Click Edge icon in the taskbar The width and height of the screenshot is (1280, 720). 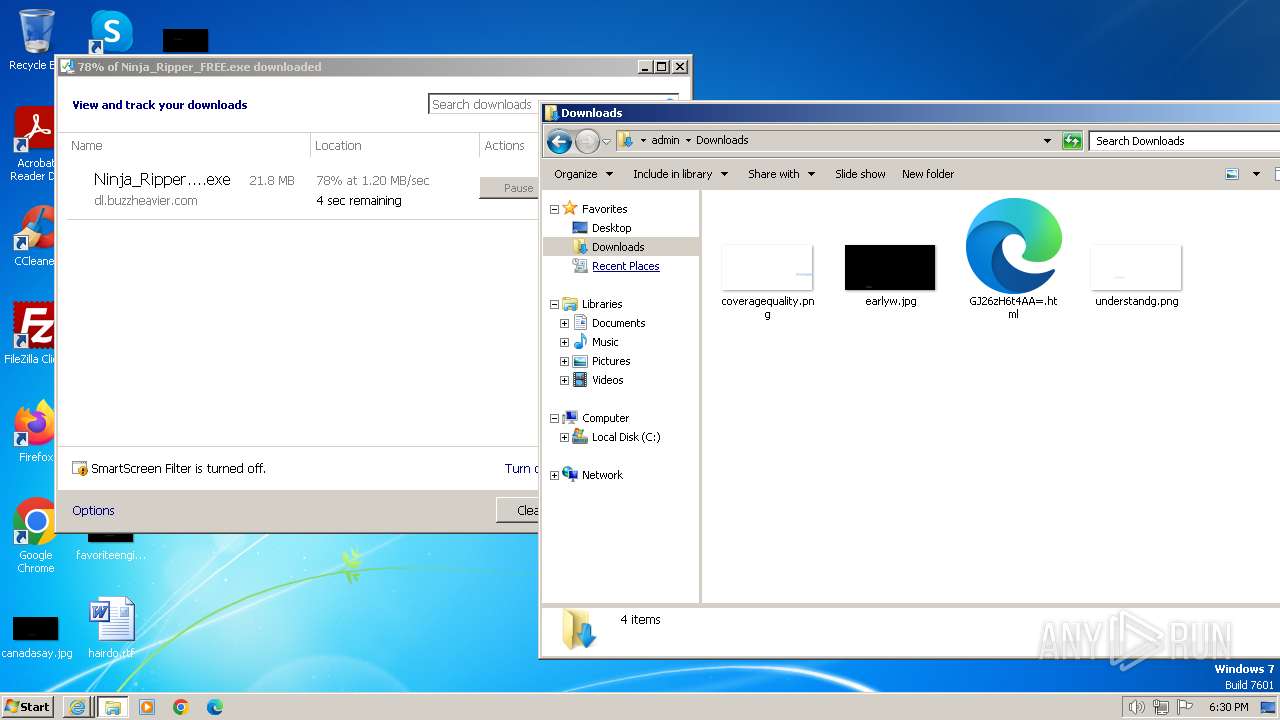pyautogui.click(x=215, y=707)
